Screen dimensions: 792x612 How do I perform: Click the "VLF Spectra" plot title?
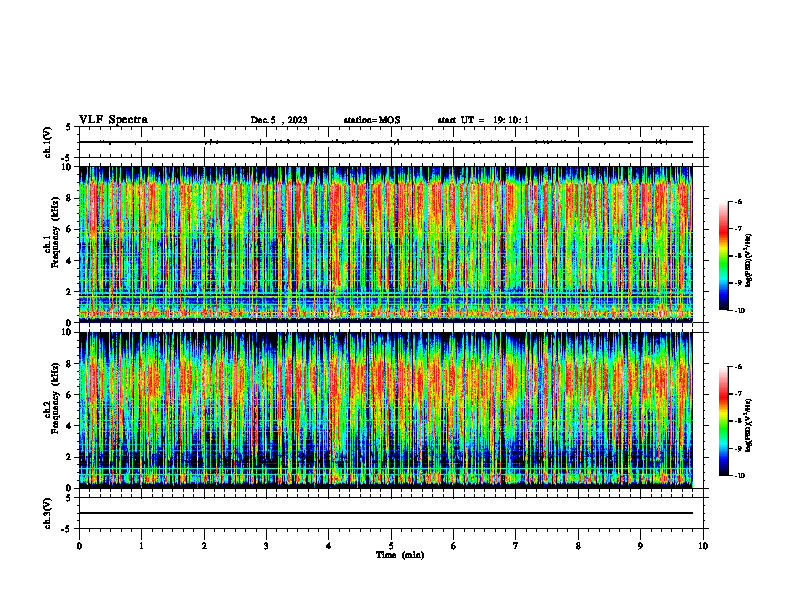tap(113, 120)
